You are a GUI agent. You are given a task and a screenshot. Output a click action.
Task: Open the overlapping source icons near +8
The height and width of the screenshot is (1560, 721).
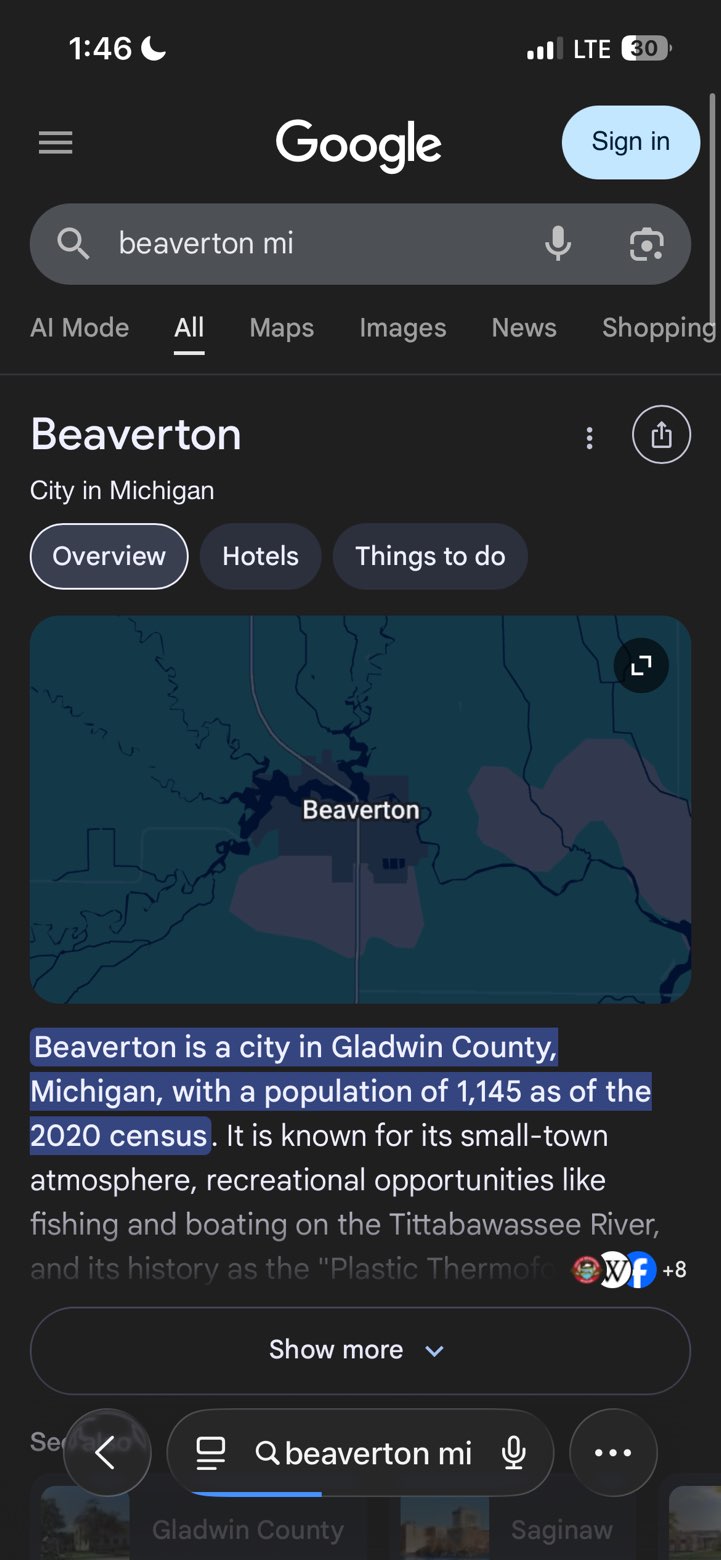pos(612,1270)
